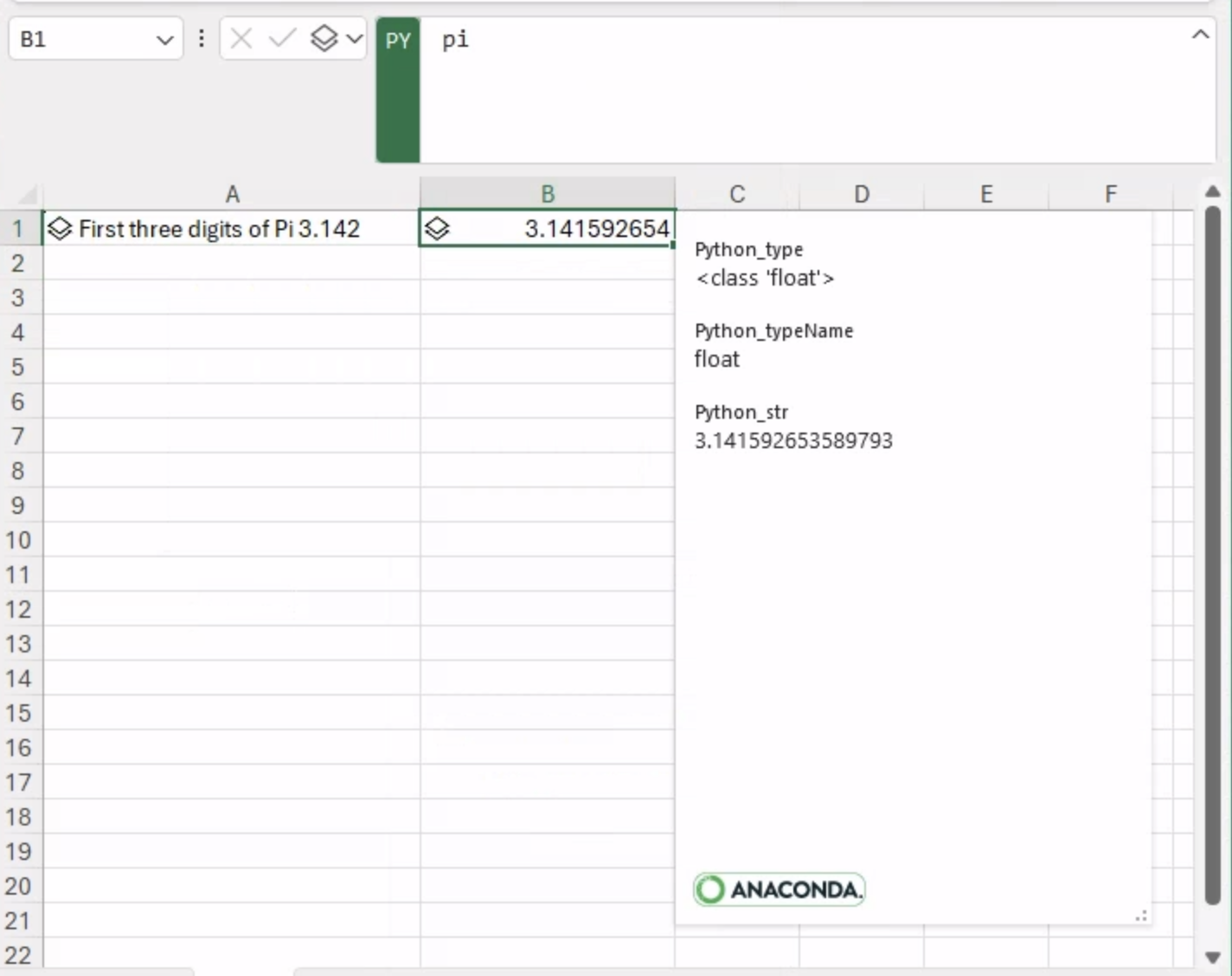Click the Anaconda logo in the card
This screenshot has width=1232, height=976.
pyautogui.click(x=779, y=889)
